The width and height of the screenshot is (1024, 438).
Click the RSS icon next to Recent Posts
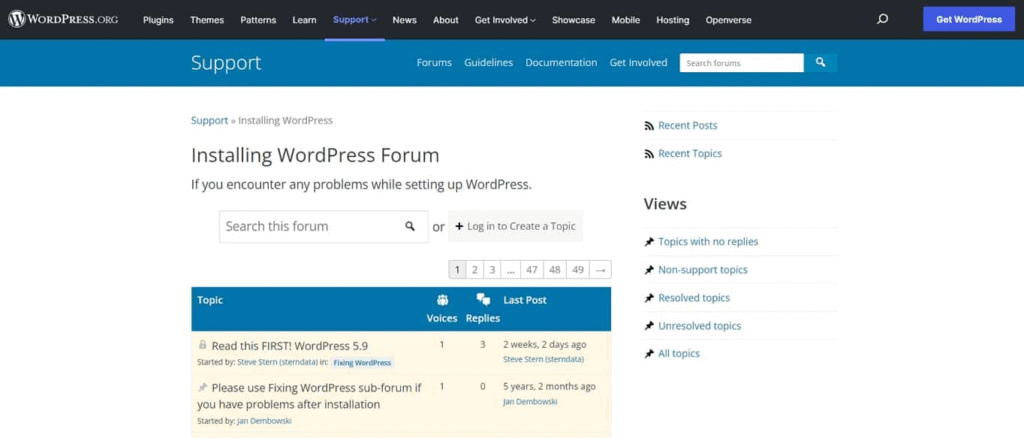[x=649, y=125]
